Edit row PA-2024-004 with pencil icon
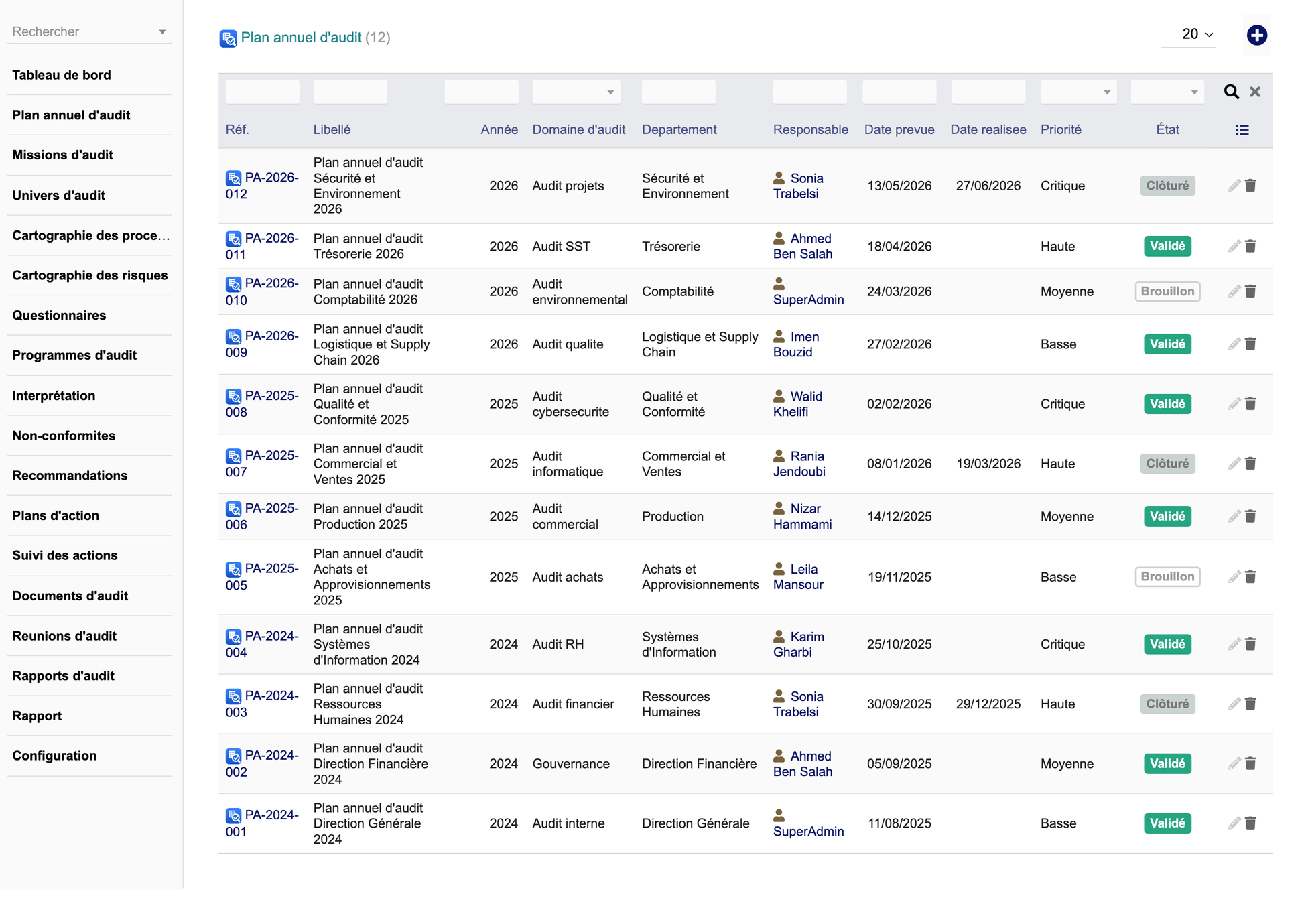This screenshot has height=924, width=1304. coord(1234,644)
